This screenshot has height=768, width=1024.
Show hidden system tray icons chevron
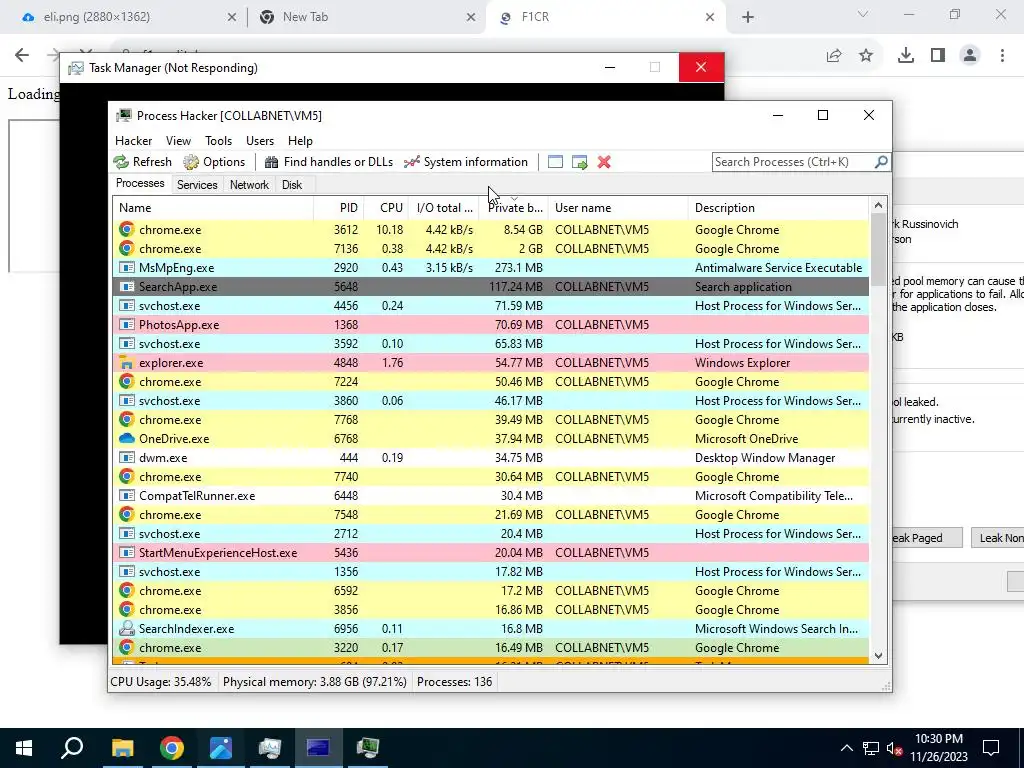pos(846,748)
